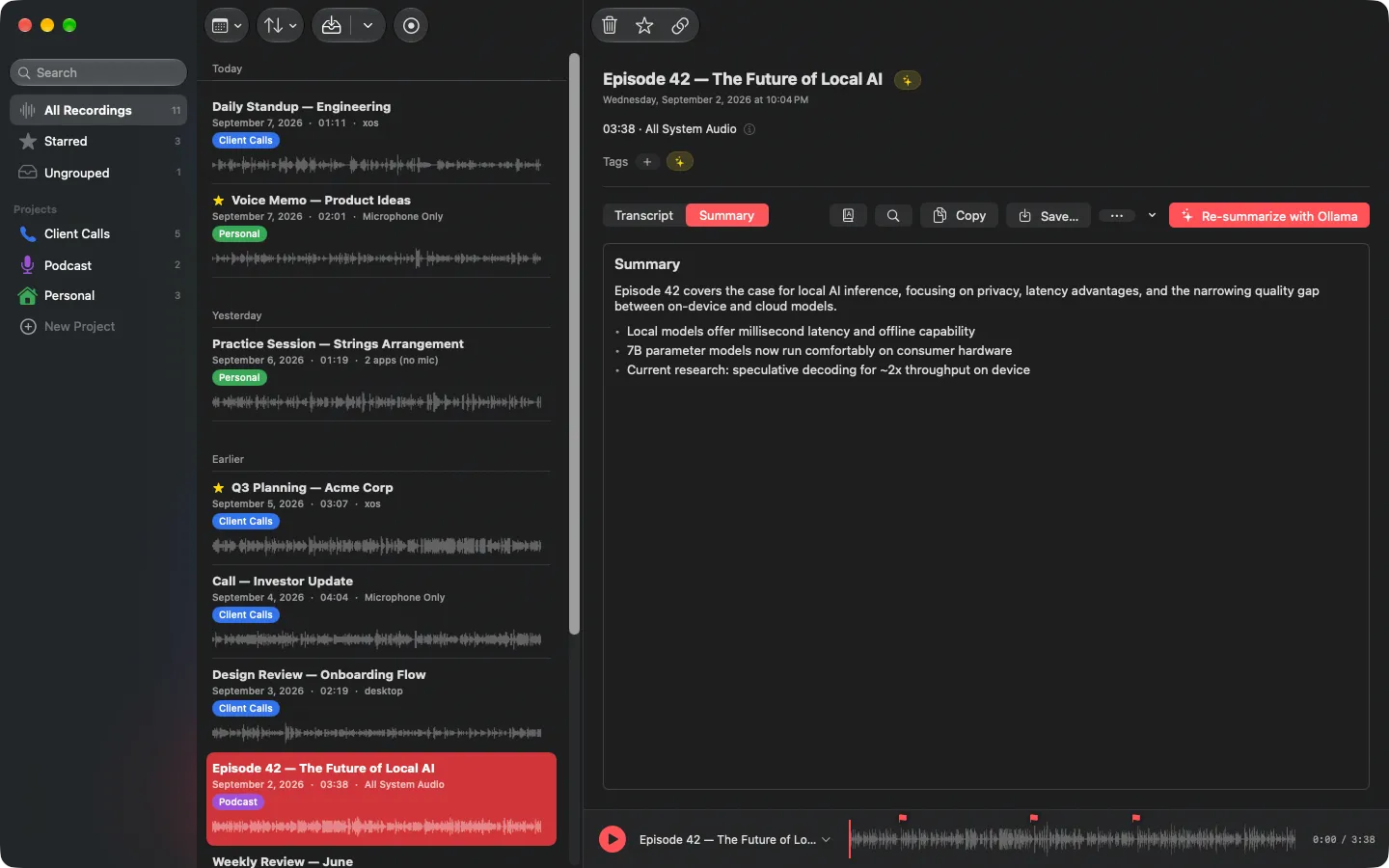The width and height of the screenshot is (1389, 868).
Task: Copy the summary text
Action: pos(959,216)
